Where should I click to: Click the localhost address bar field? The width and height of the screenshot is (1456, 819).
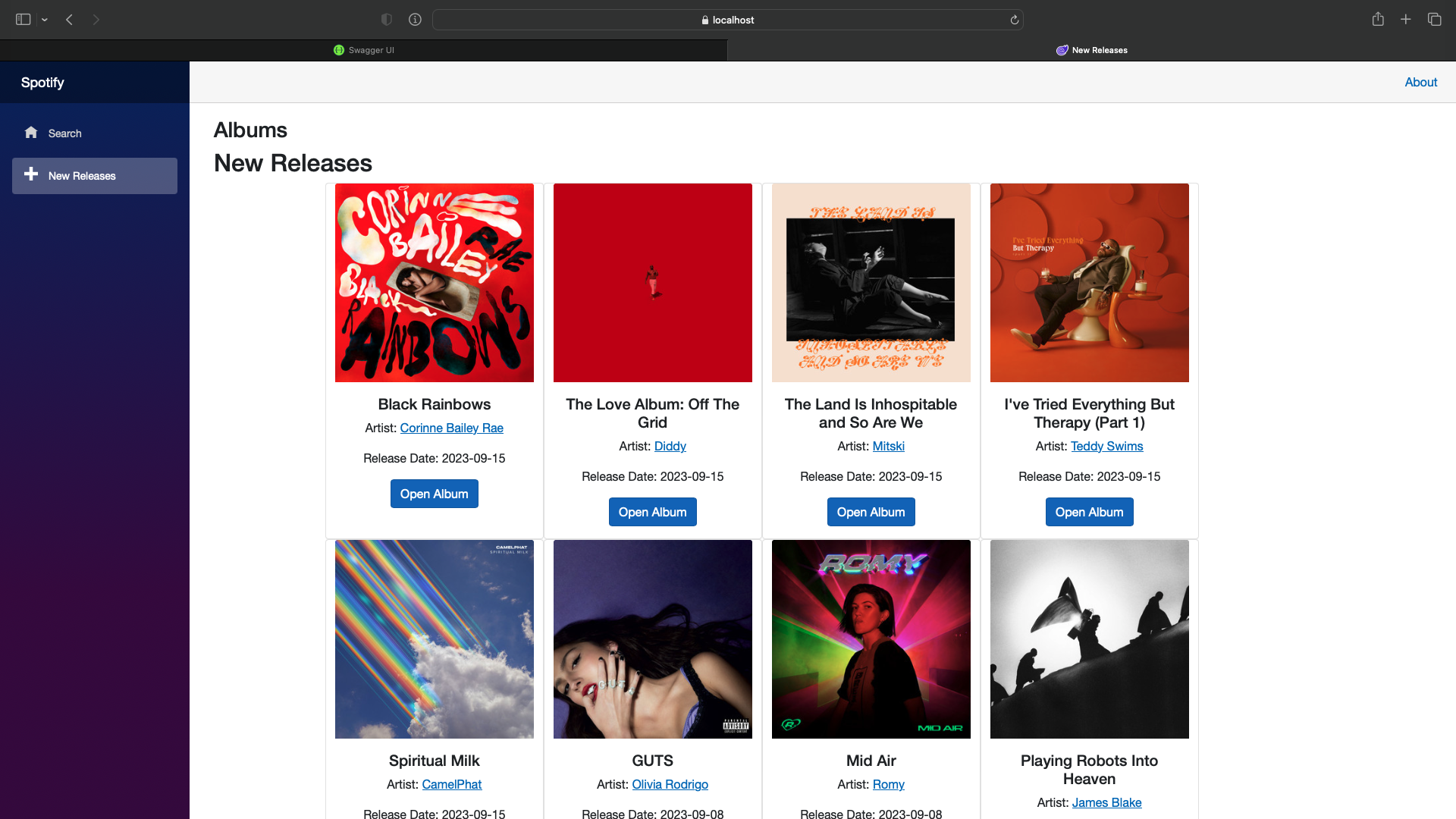728,20
